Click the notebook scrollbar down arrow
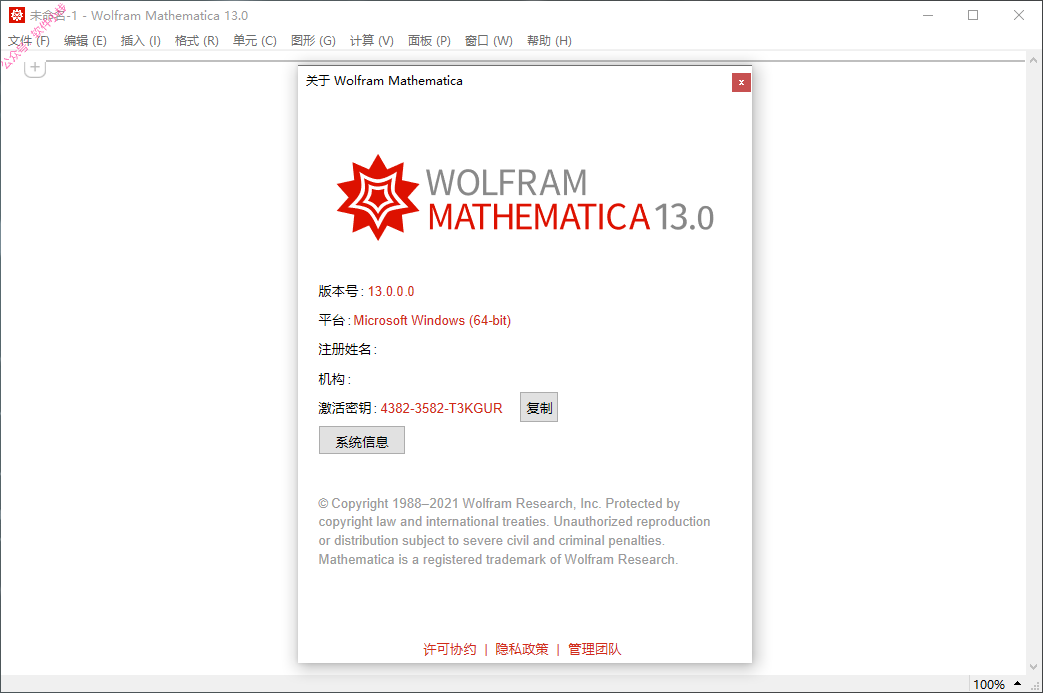The height and width of the screenshot is (693, 1043). coord(1033,666)
